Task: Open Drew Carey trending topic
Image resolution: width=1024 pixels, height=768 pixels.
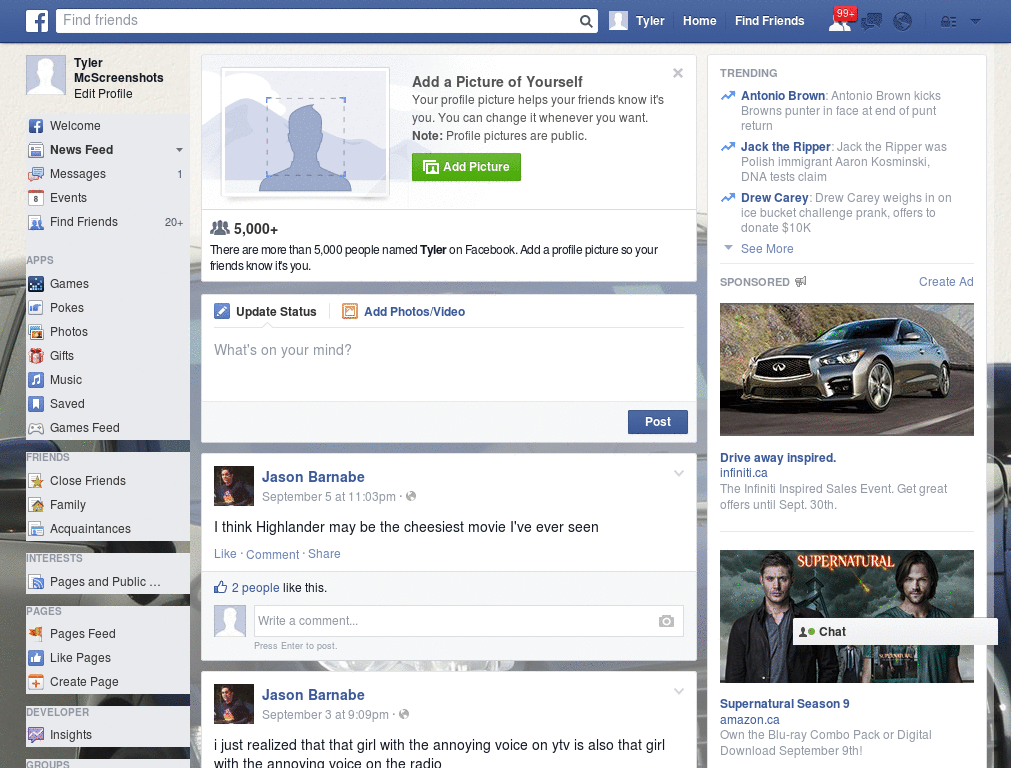Action: [x=775, y=198]
